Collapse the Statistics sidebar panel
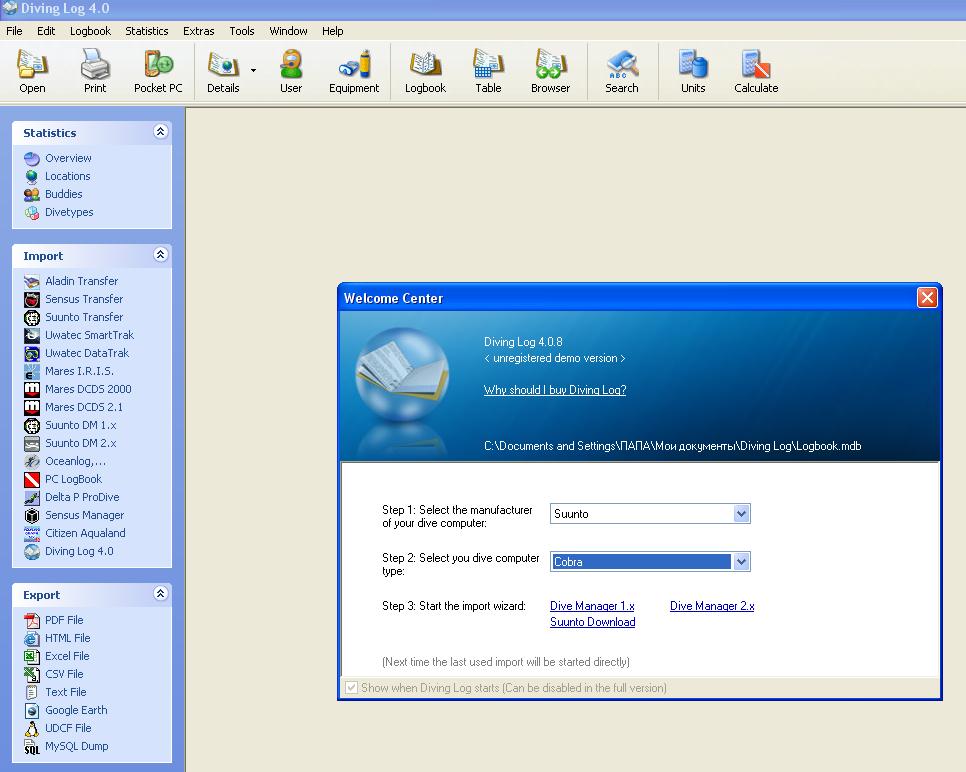Image resolution: width=966 pixels, height=772 pixels. [x=161, y=132]
